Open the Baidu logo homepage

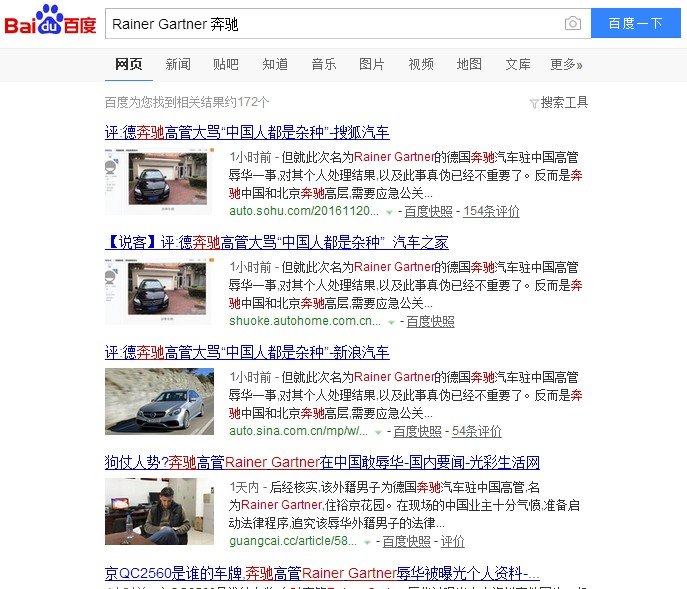50,20
